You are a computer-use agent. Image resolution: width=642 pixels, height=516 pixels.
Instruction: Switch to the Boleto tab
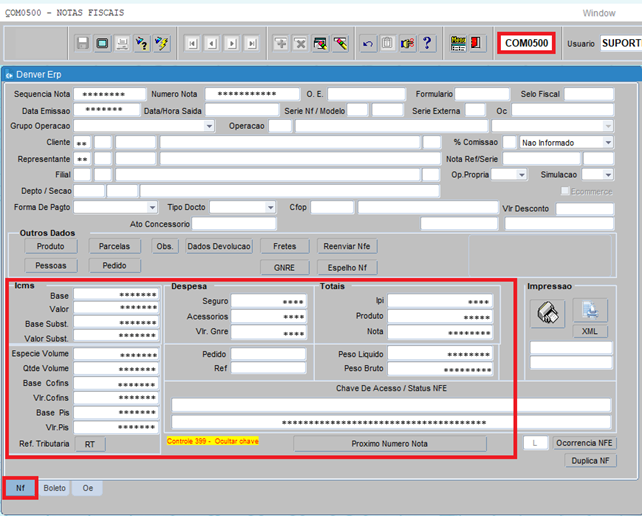click(x=54, y=488)
